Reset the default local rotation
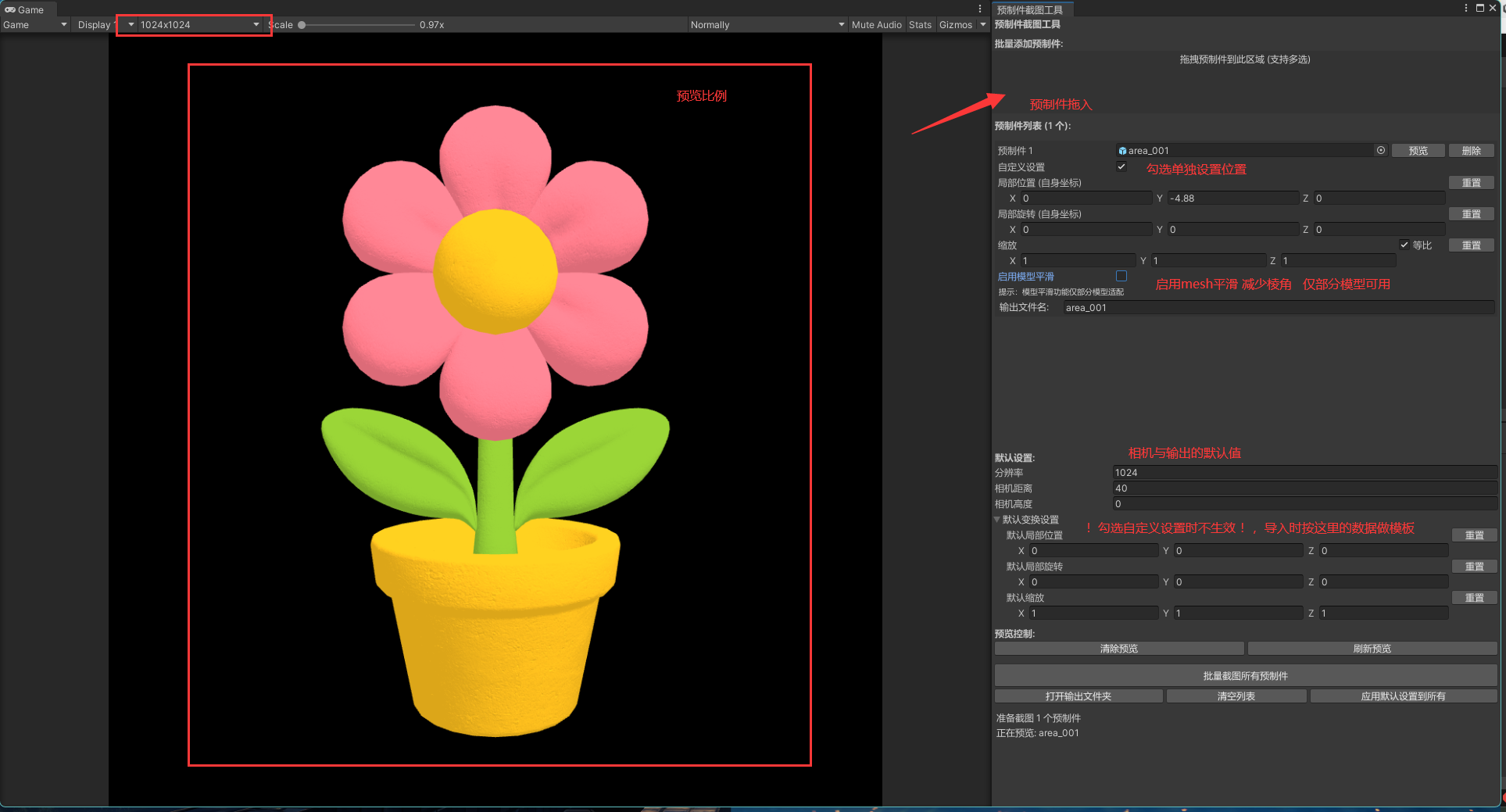Screen dimensions: 1506x812 coord(1474,567)
